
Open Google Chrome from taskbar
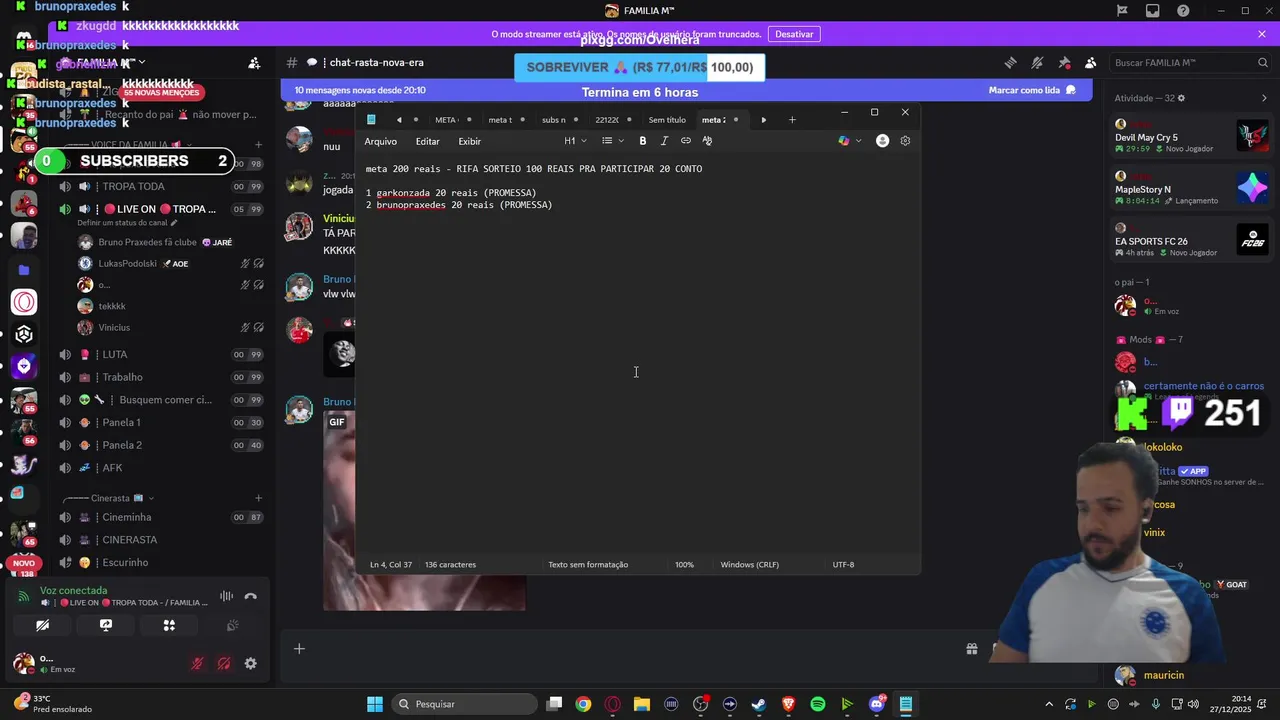click(x=583, y=704)
